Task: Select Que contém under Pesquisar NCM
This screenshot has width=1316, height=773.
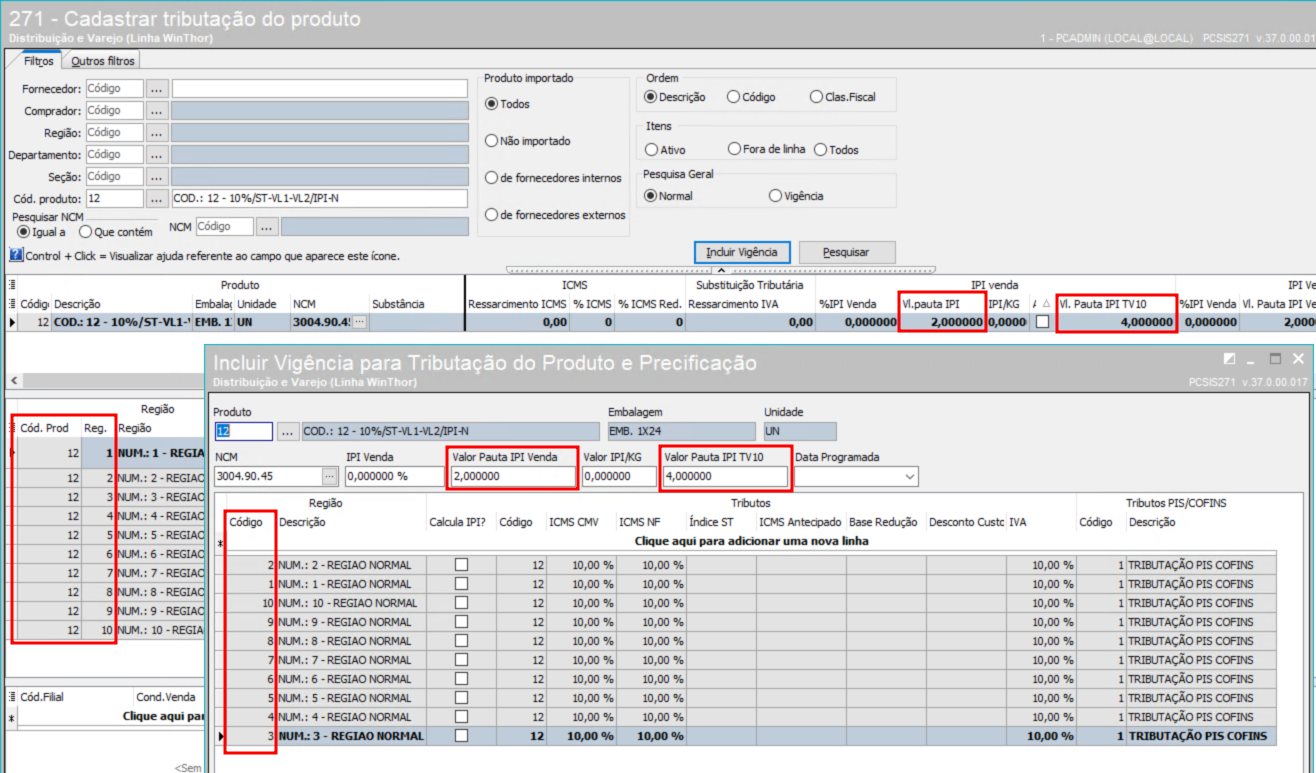Action: pyautogui.click(x=118, y=232)
